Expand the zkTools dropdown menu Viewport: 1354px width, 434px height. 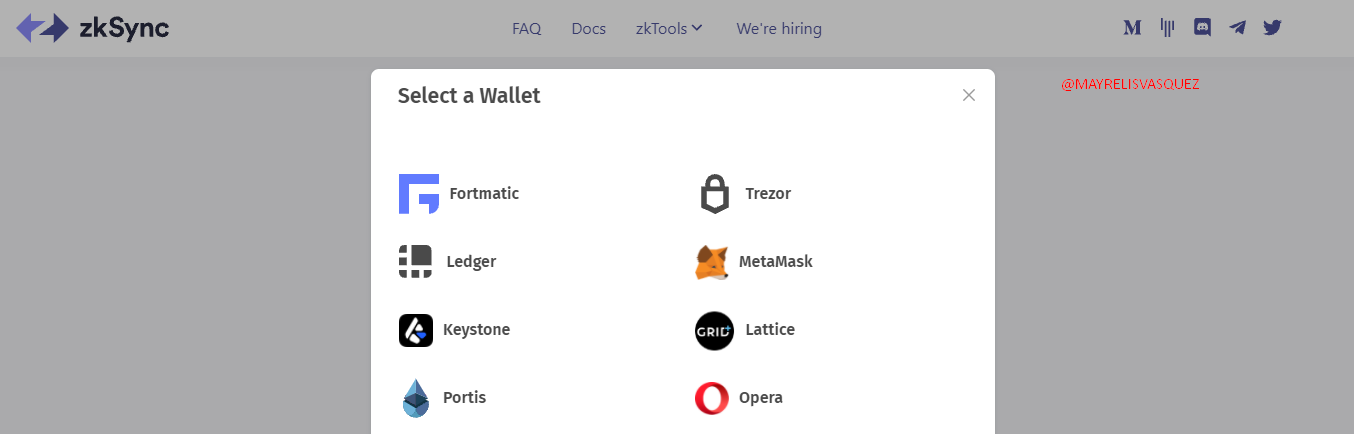click(669, 29)
